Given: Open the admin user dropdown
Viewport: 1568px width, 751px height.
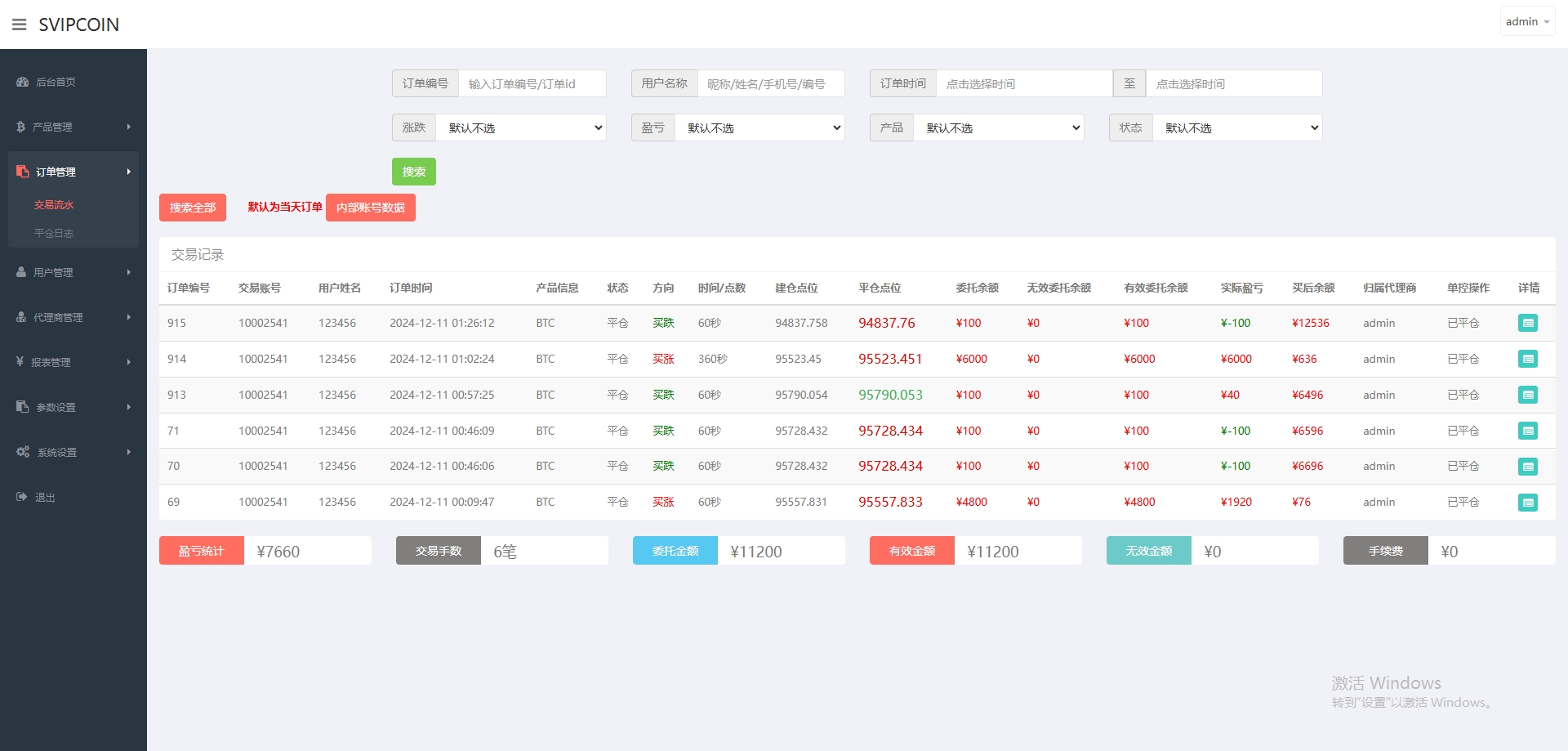Looking at the screenshot, I should point(1527,22).
